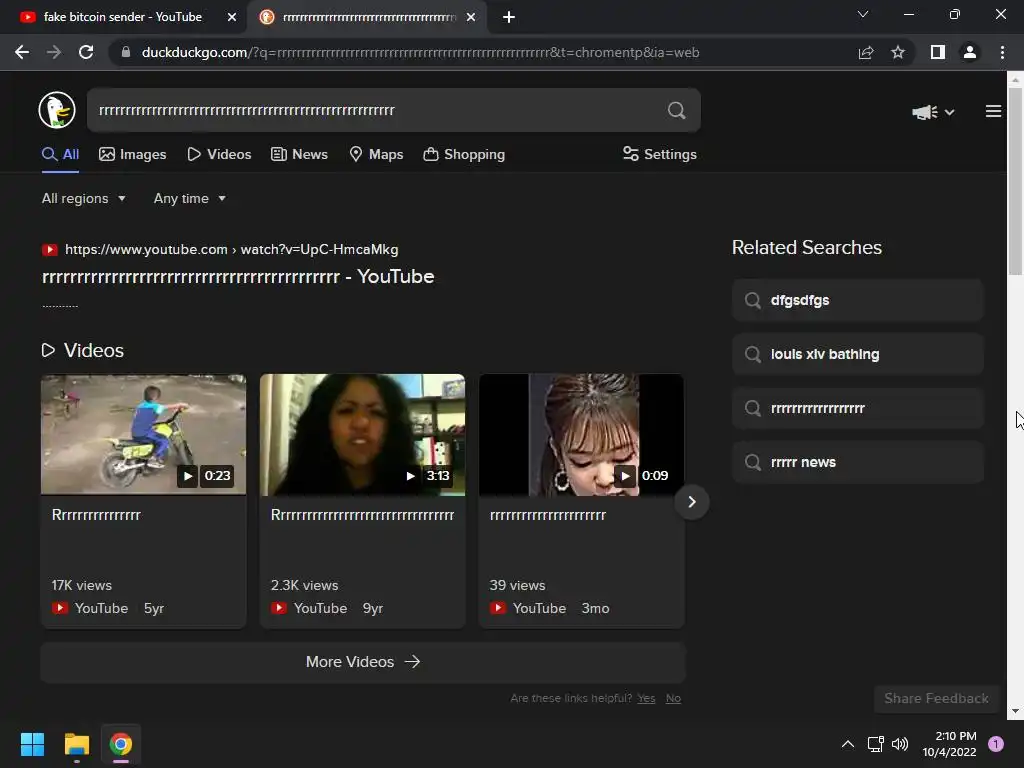Open a new tab with plus button

pyautogui.click(x=509, y=17)
